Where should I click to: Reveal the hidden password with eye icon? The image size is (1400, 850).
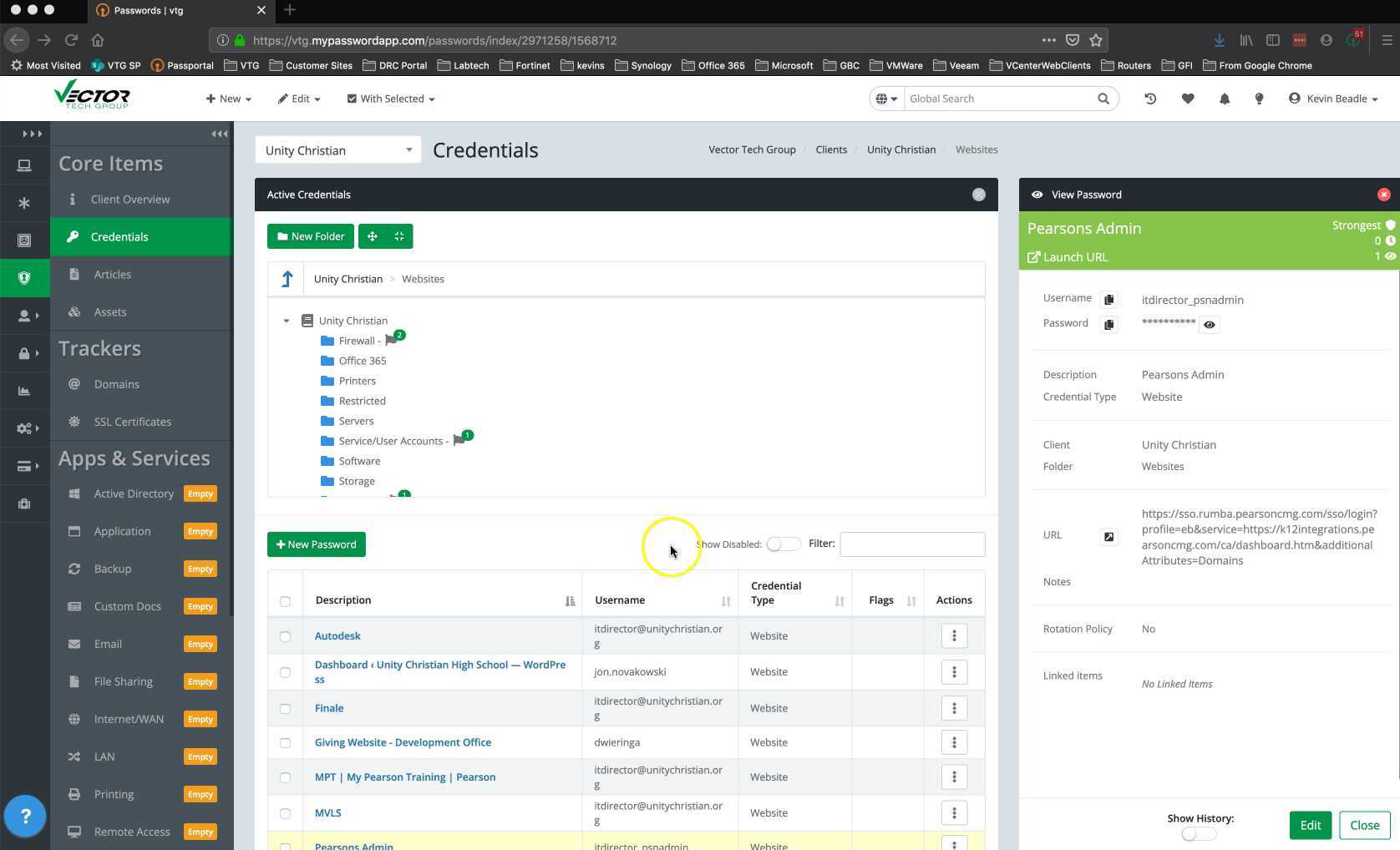coord(1209,325)
